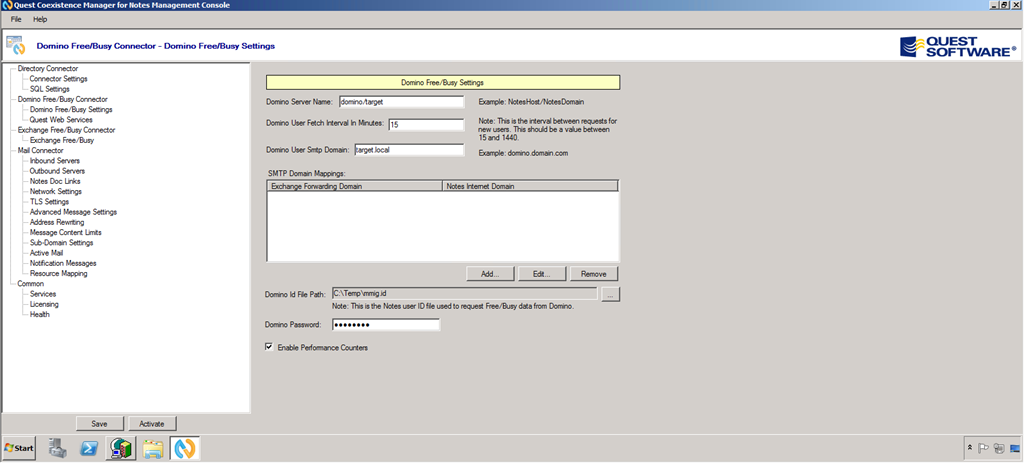This screenshot has height=463, width=1024.
Task: Open Notification Messages tree item
Action: [x=63, y=263]
